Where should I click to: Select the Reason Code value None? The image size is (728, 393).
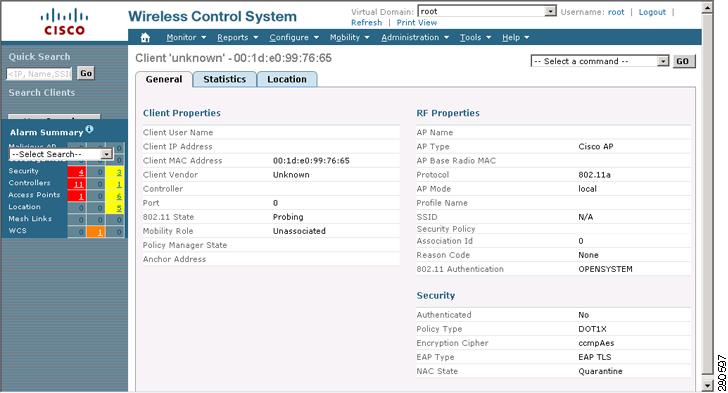[x=588, y=255]
